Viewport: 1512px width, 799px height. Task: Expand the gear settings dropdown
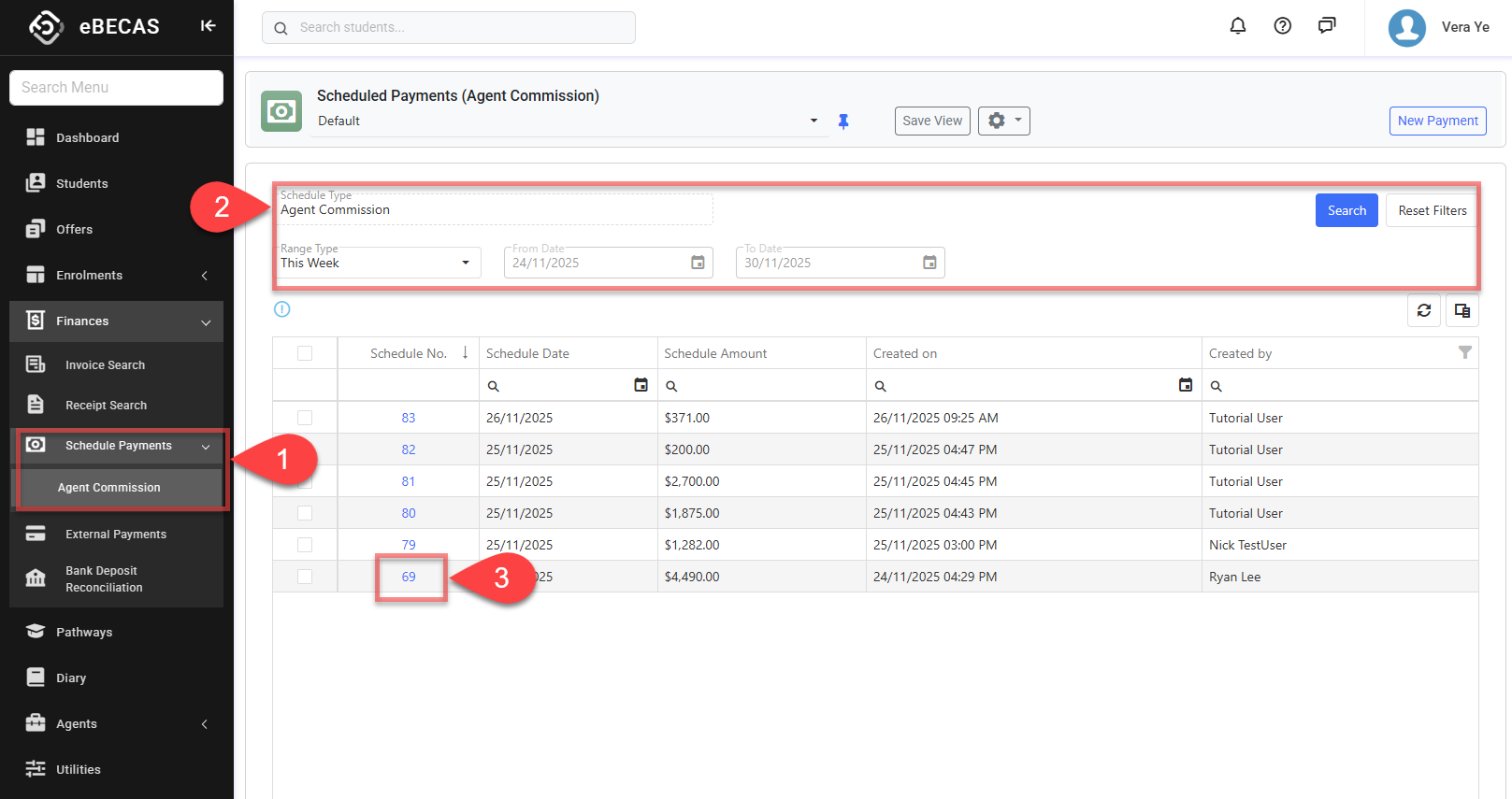click(x=1003, y=121)
